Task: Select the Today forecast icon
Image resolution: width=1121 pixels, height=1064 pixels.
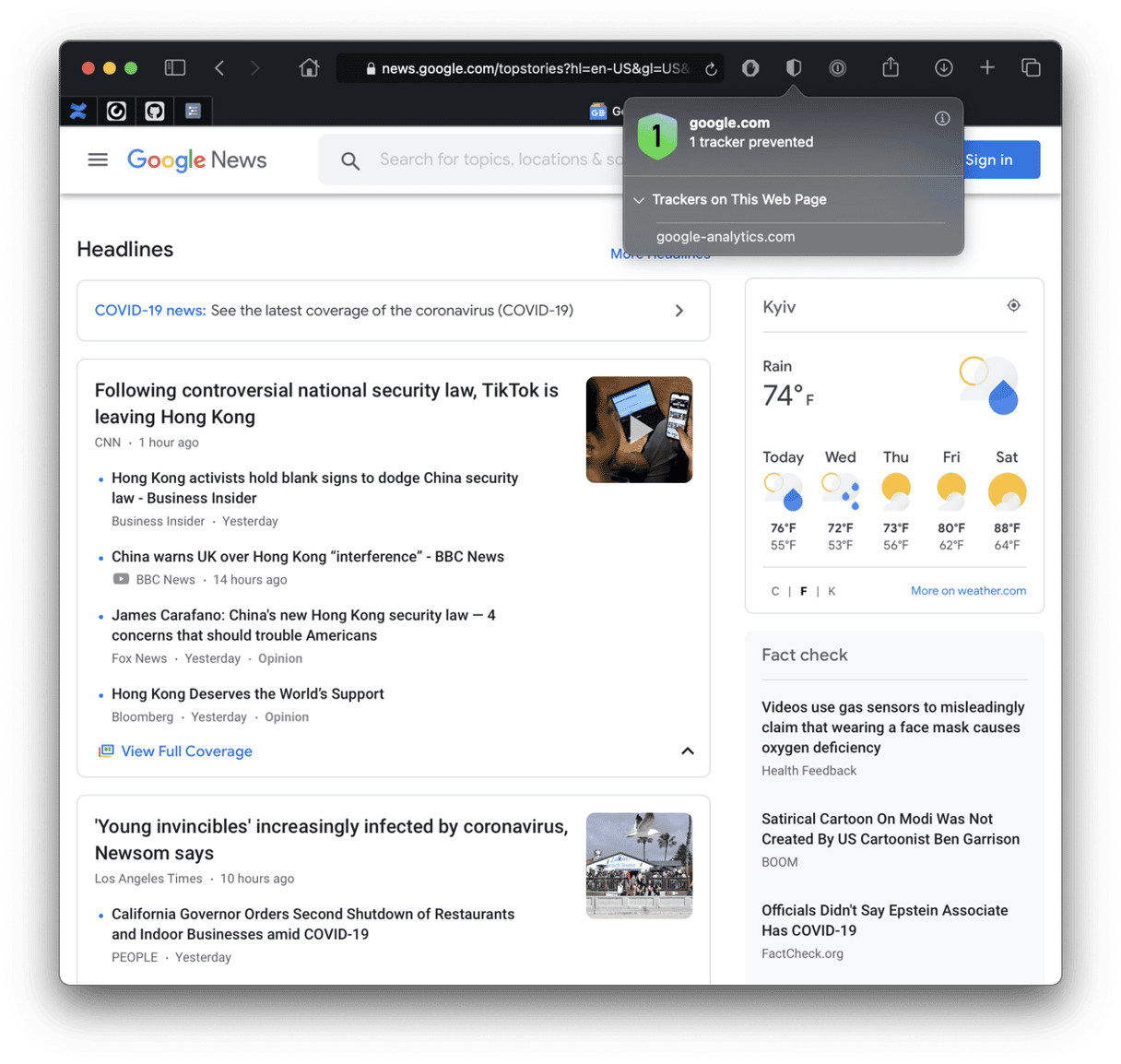Action: pyautogui.click(x=784, y=491)
